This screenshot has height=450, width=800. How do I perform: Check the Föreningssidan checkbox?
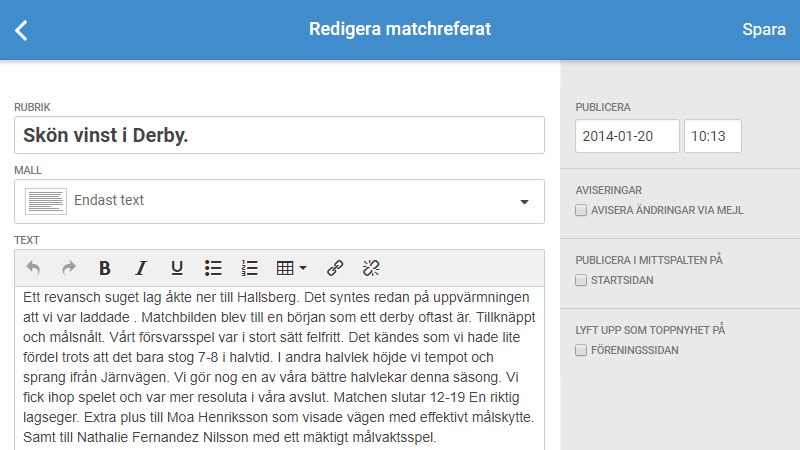click(x=581, y=351)
